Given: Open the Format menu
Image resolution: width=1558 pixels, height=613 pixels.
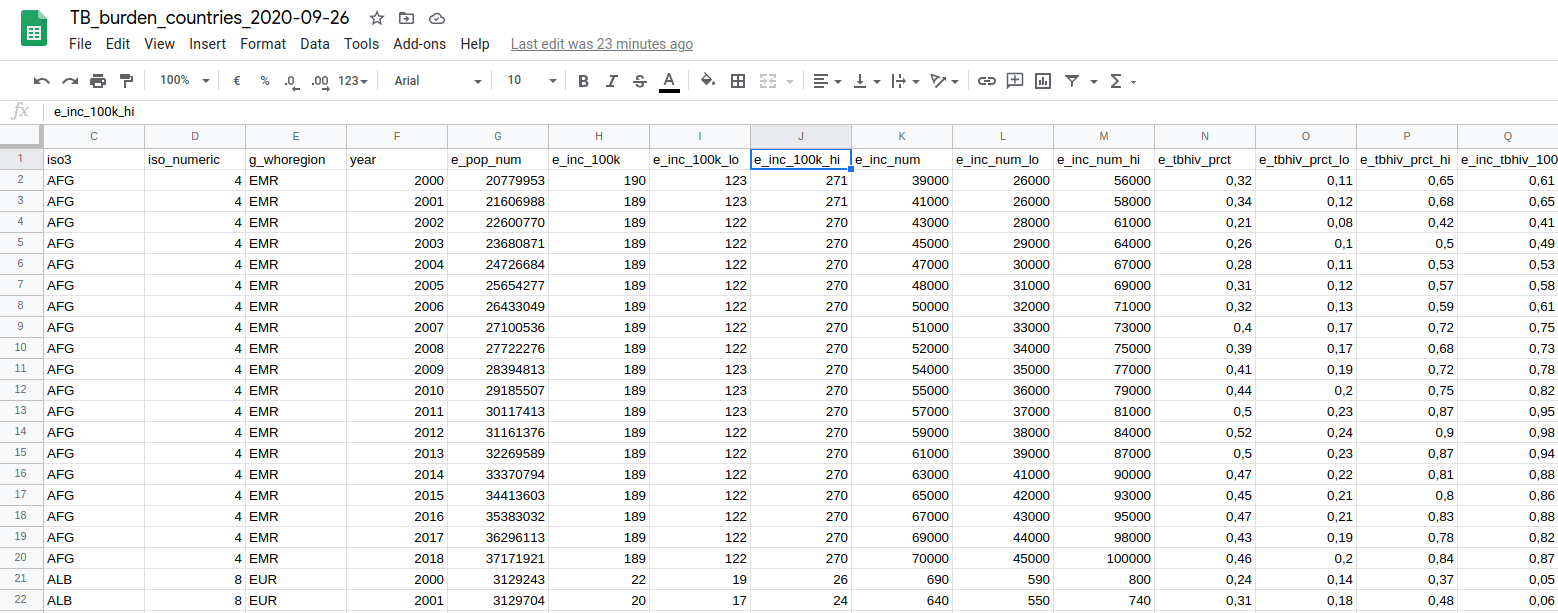Looking at the screenshot, I should tap(263, 44).
